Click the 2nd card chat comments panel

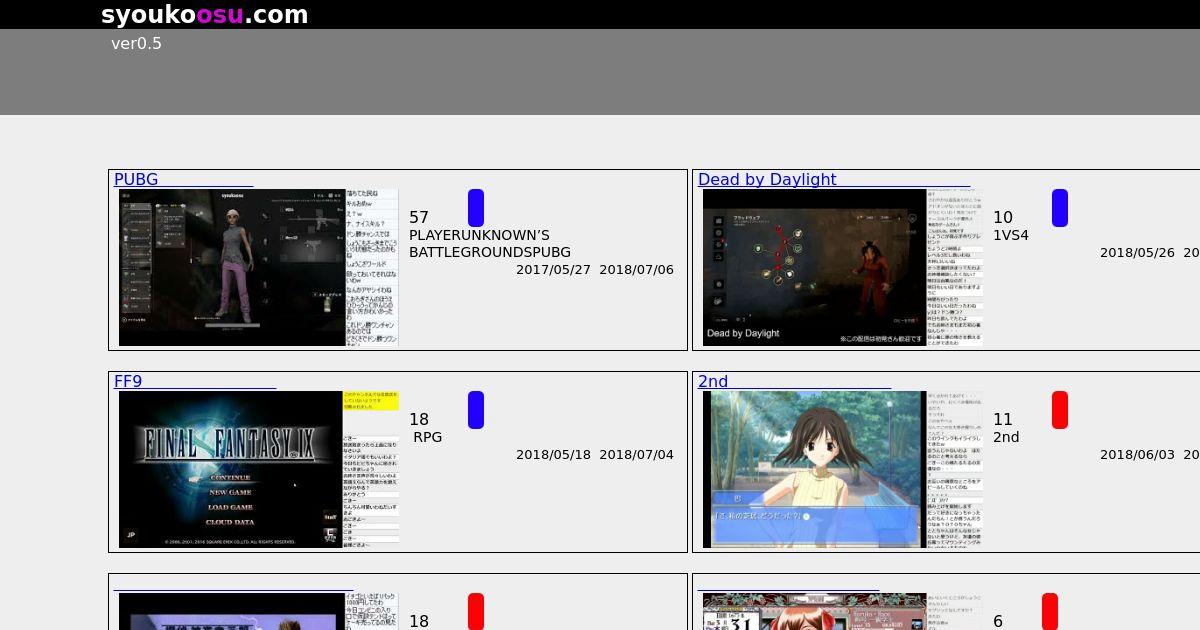(x=955, y=469)
